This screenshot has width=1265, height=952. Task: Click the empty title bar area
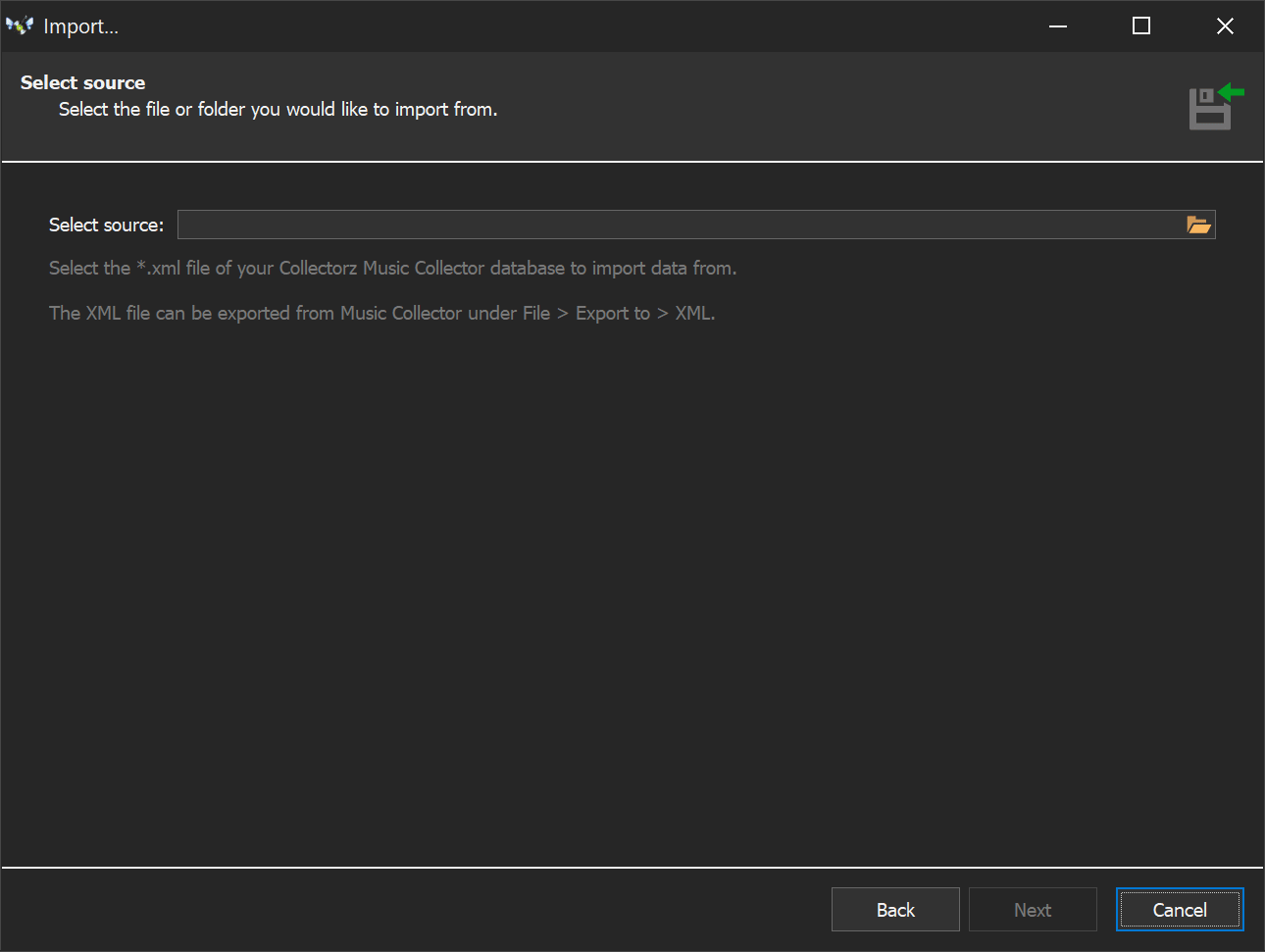pos(588,26)
